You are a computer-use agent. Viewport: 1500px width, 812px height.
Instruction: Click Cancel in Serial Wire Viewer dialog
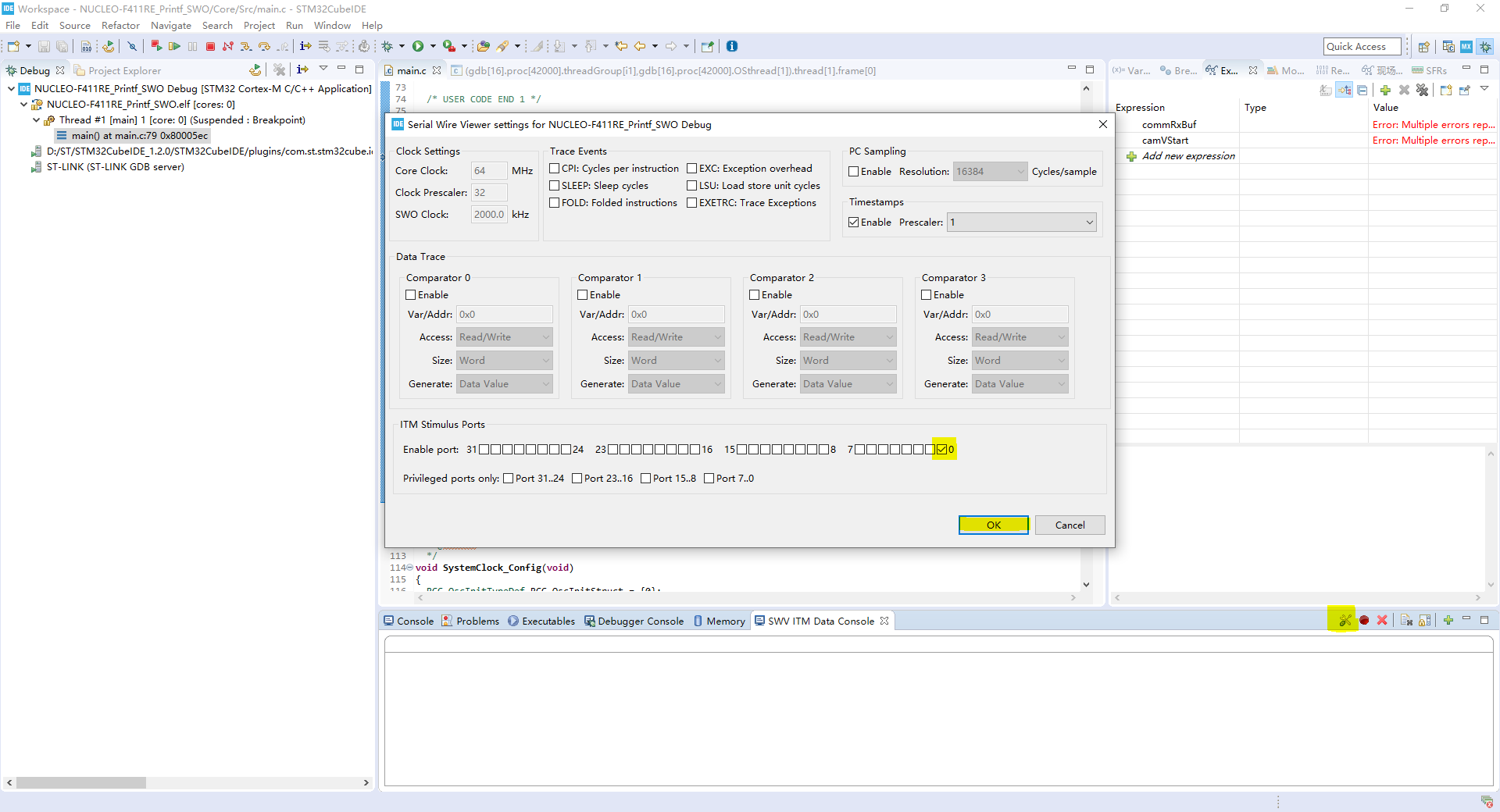(x=1070, y=525)
